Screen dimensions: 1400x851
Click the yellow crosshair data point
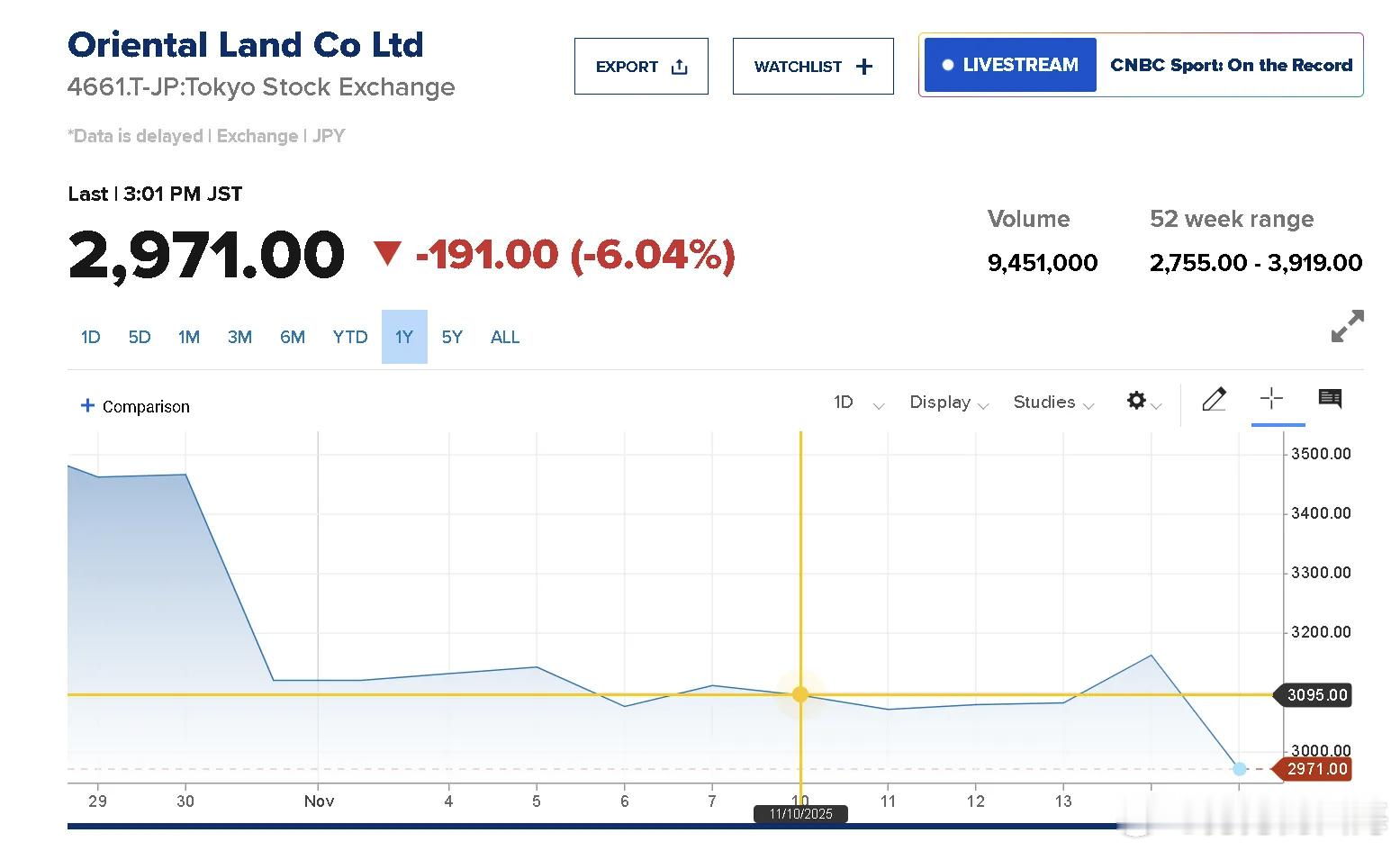(800, 694)
